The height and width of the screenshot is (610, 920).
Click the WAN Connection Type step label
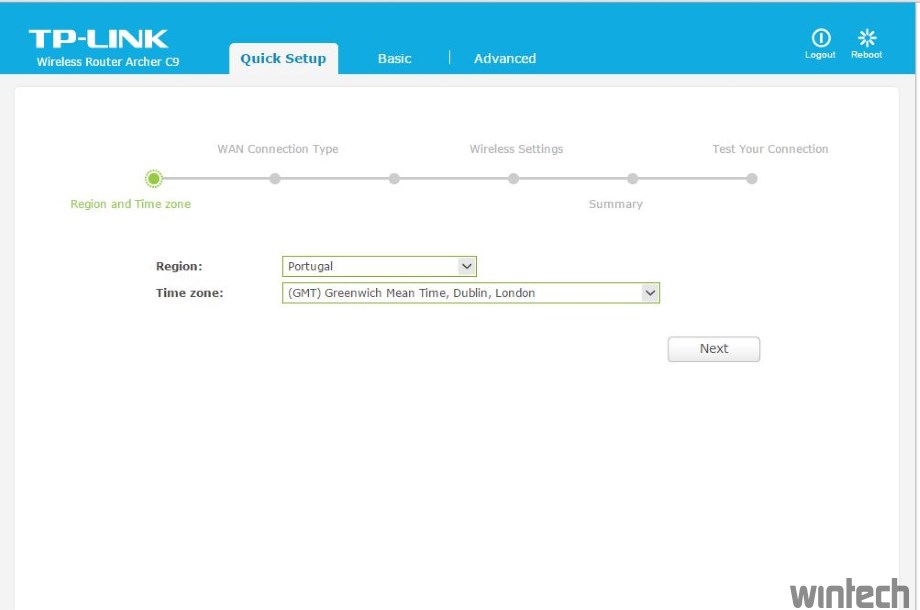(278, 149)
